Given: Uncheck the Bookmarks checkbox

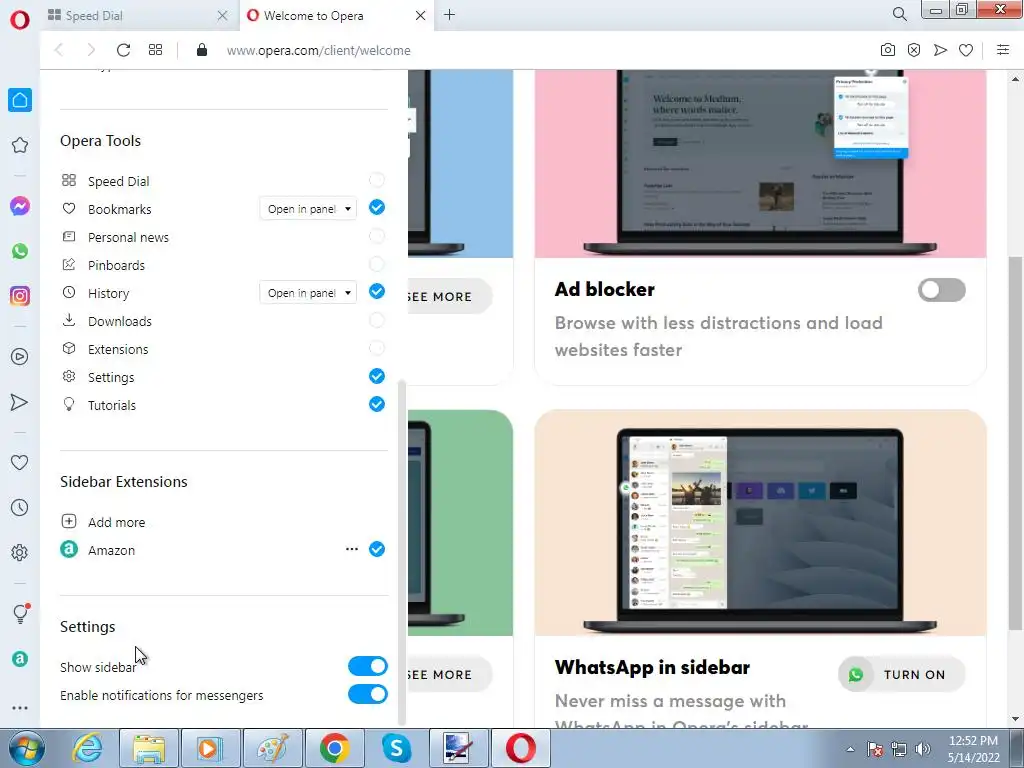Looking at the screenshot, I should click(377, 208).
